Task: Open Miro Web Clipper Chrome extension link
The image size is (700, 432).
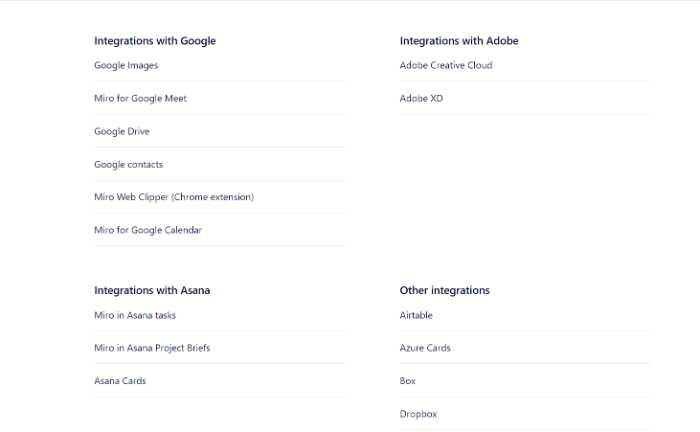Action: [174, 198]
